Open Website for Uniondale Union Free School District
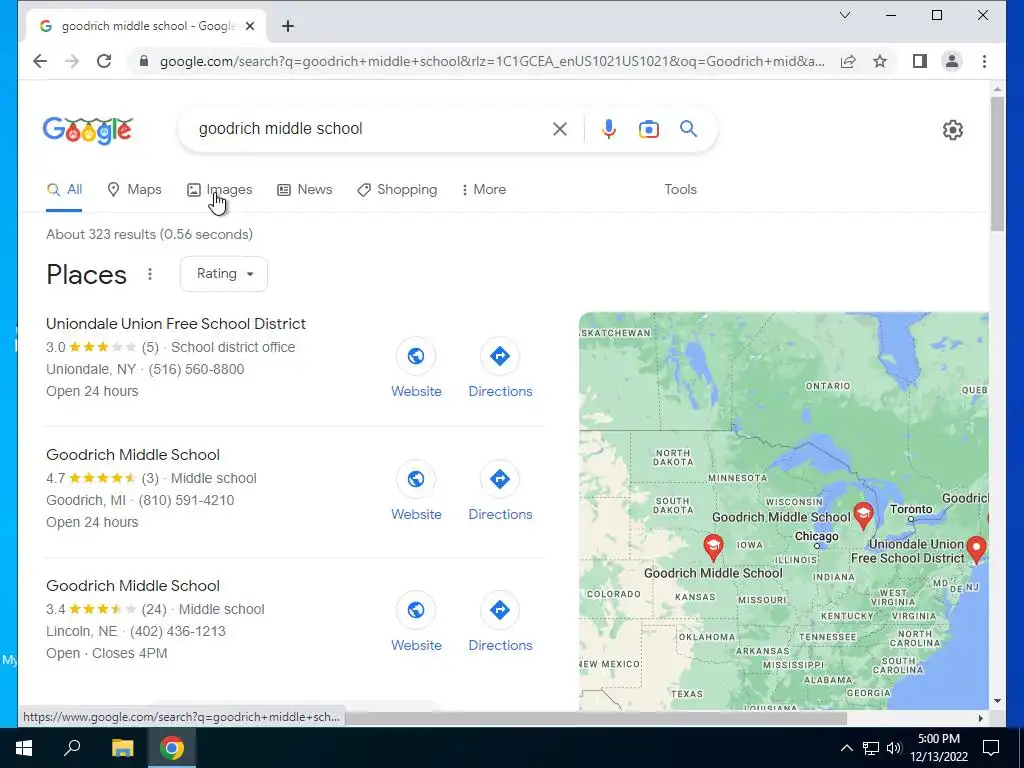 416,368
